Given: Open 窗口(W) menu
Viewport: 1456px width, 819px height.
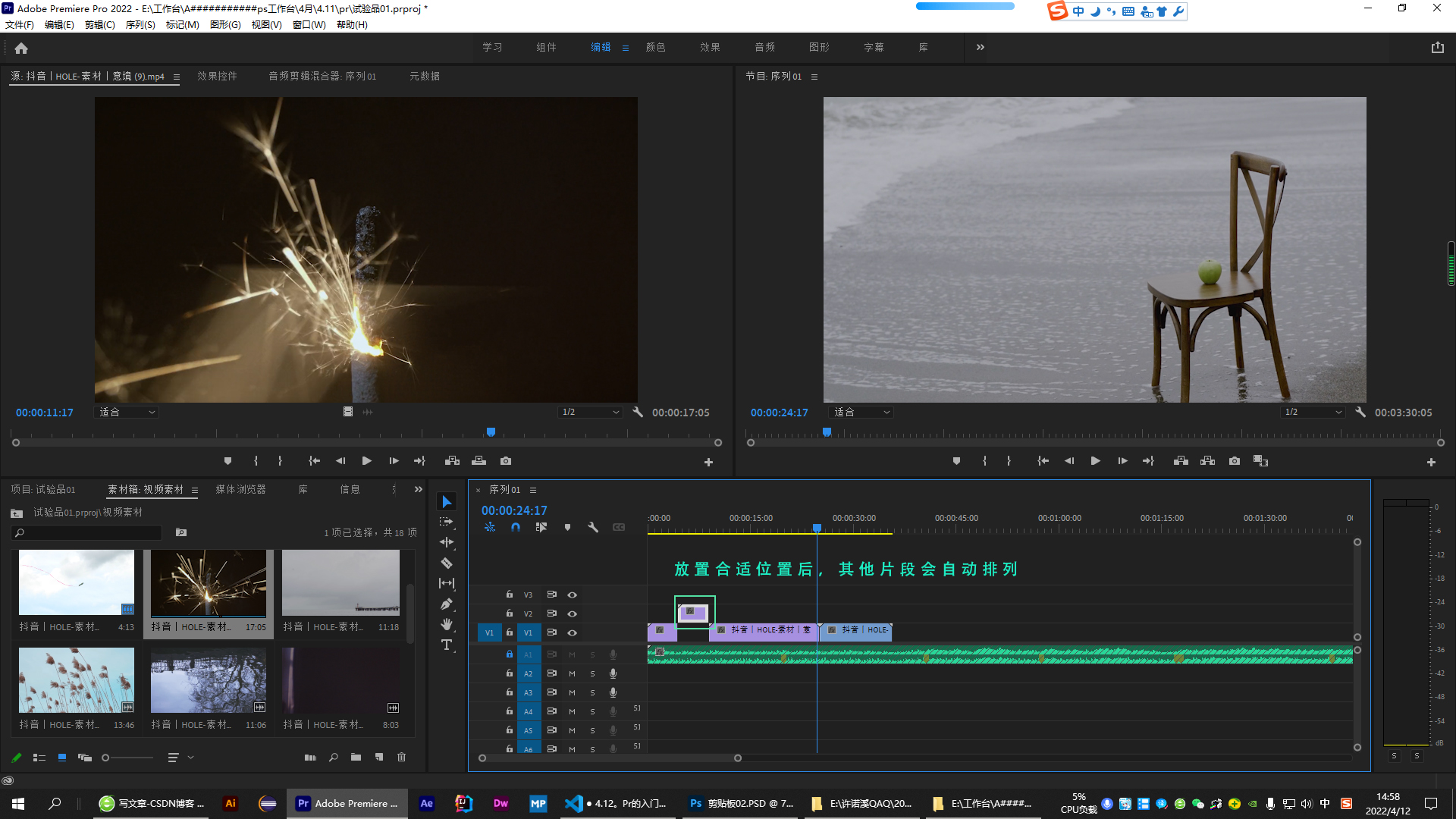Looking at the screenshot, I should click(309, 25).
